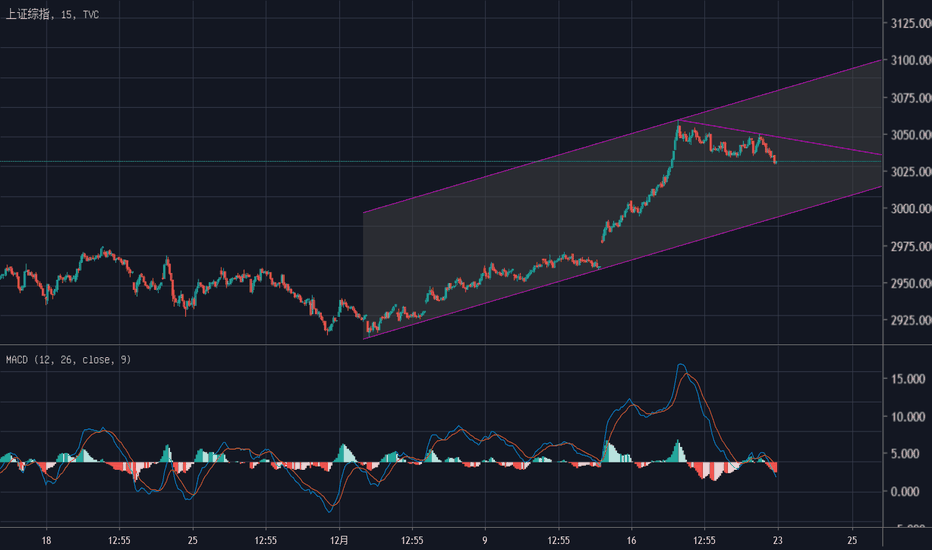932x550 pixels.
Task: Click the 3100.00 price axis label
Action: 911,60
